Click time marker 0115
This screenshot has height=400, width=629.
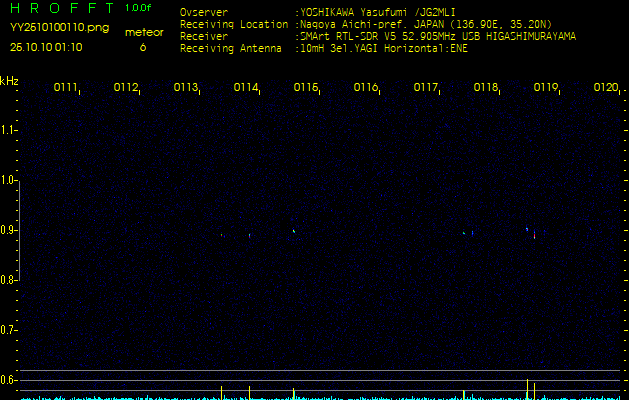point(305,87)
